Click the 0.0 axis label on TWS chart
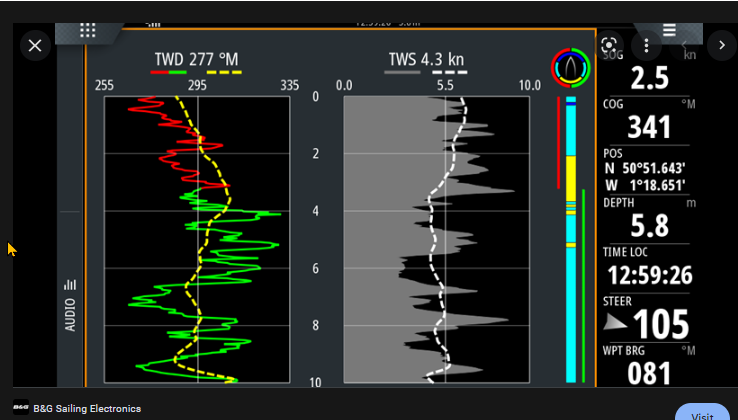The image size is (738, 420). click(x=344, y=85)
